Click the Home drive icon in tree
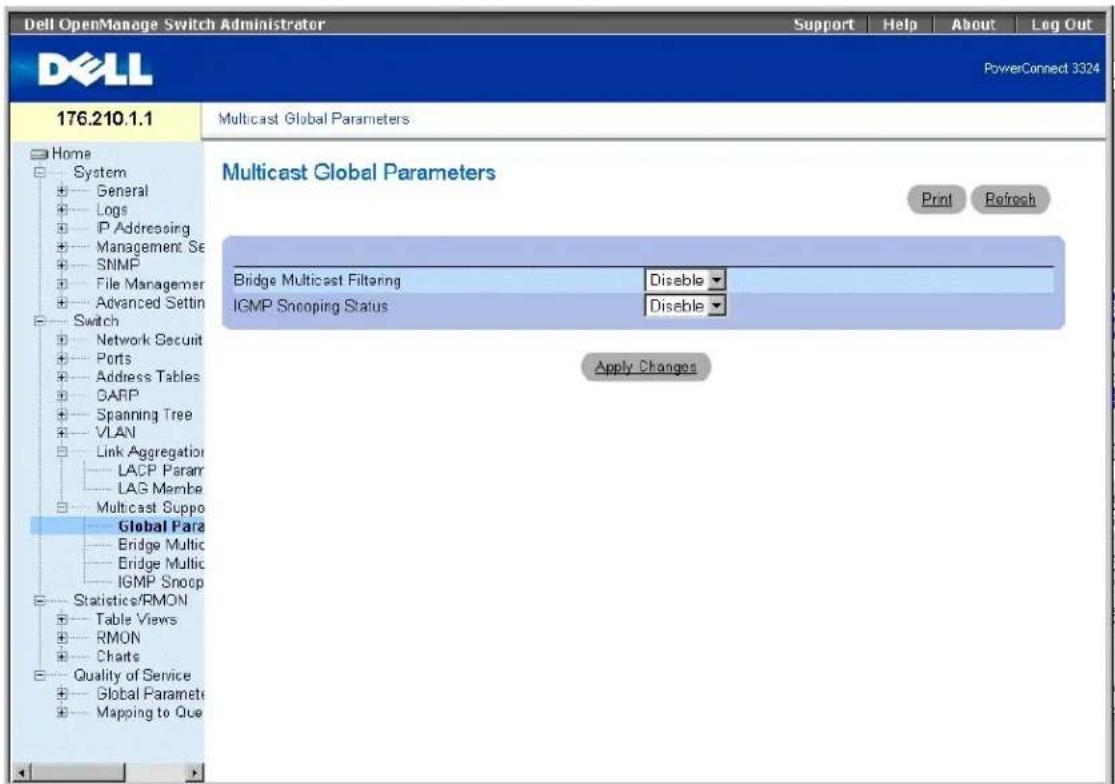The width and height of the screenshot is (1115, 784). point(39,154)
